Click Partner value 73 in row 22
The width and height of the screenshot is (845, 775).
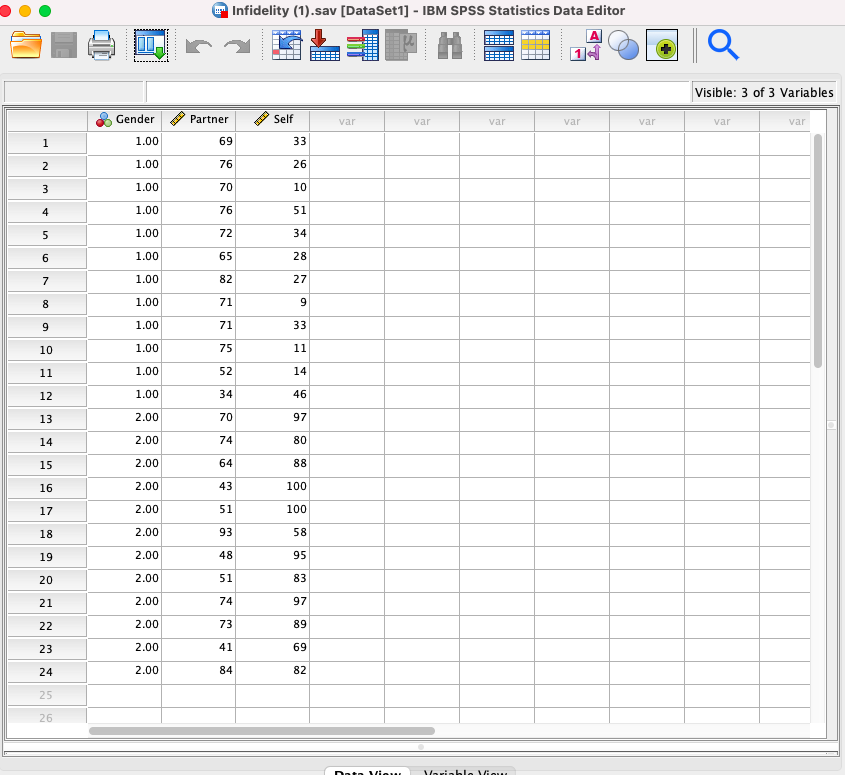coord(199,625)
